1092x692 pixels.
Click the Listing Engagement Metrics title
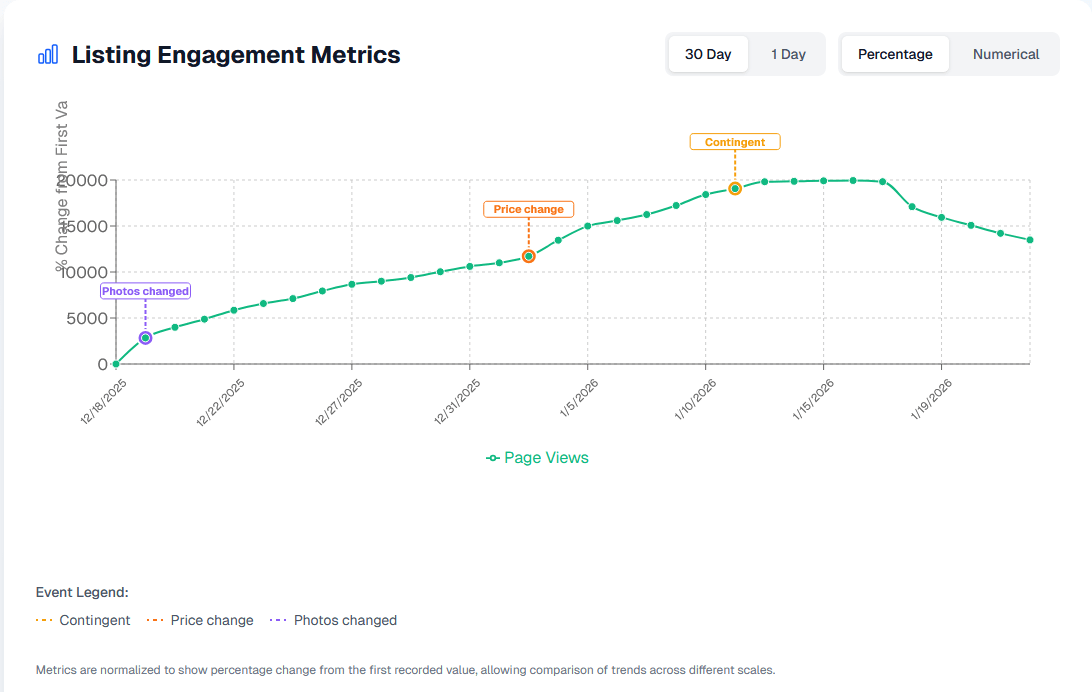[x=236, y=55]
